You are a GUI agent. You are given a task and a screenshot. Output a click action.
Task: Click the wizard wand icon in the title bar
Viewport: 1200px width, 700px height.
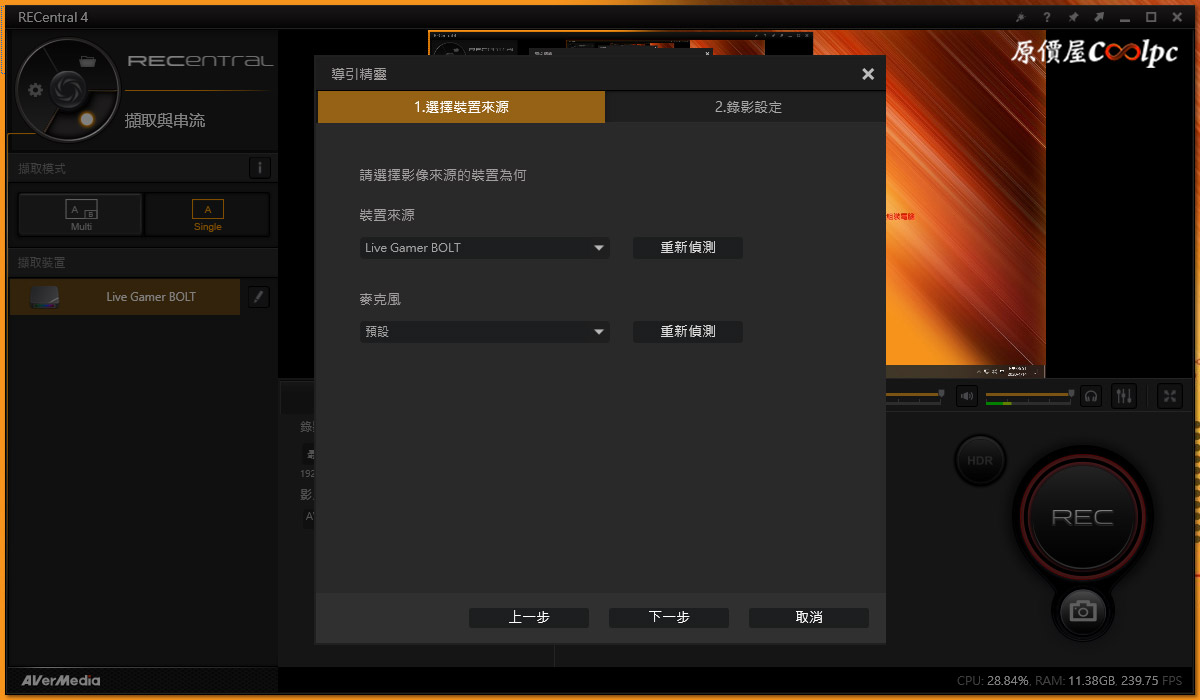click(x=1020, y=17)
